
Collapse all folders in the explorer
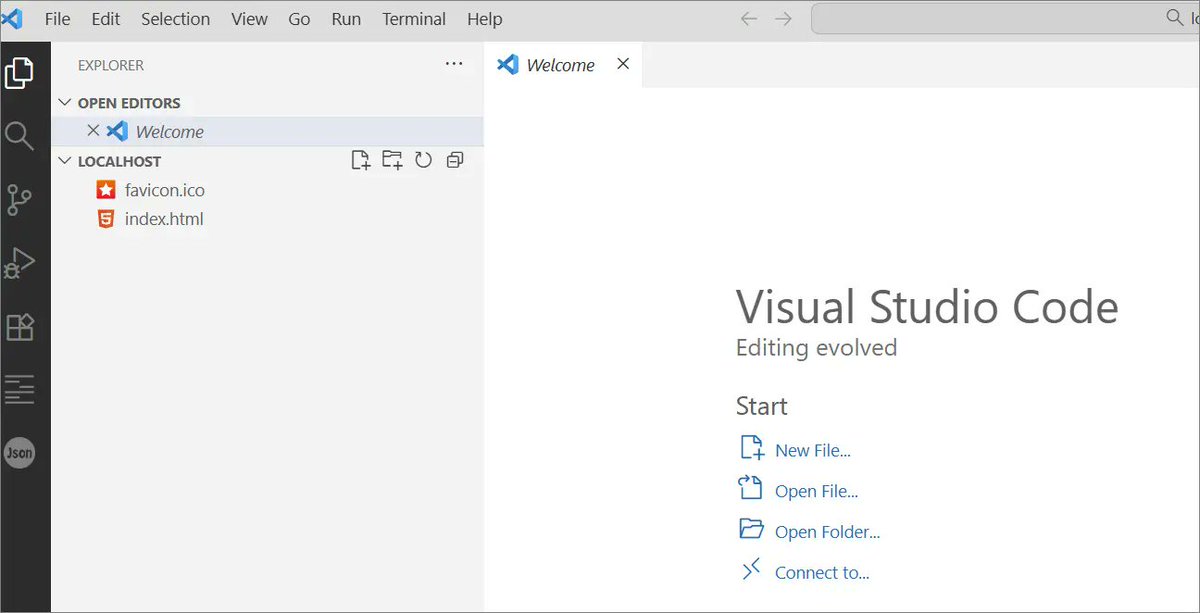(455, 160)
